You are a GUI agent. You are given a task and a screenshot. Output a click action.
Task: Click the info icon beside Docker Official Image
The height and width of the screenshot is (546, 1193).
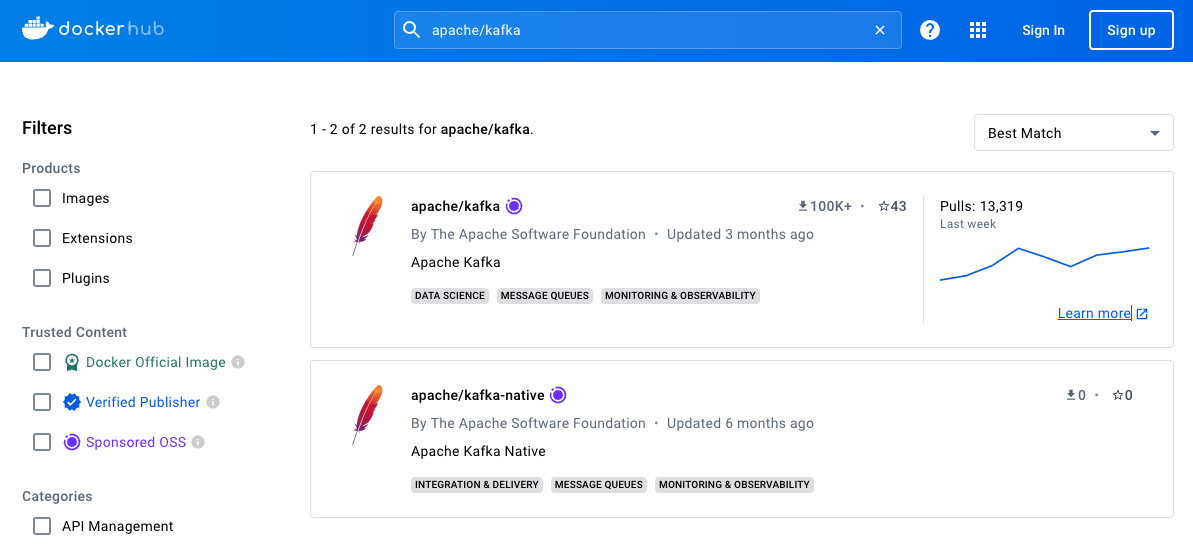pyautogui.click(x=238, y=362)
